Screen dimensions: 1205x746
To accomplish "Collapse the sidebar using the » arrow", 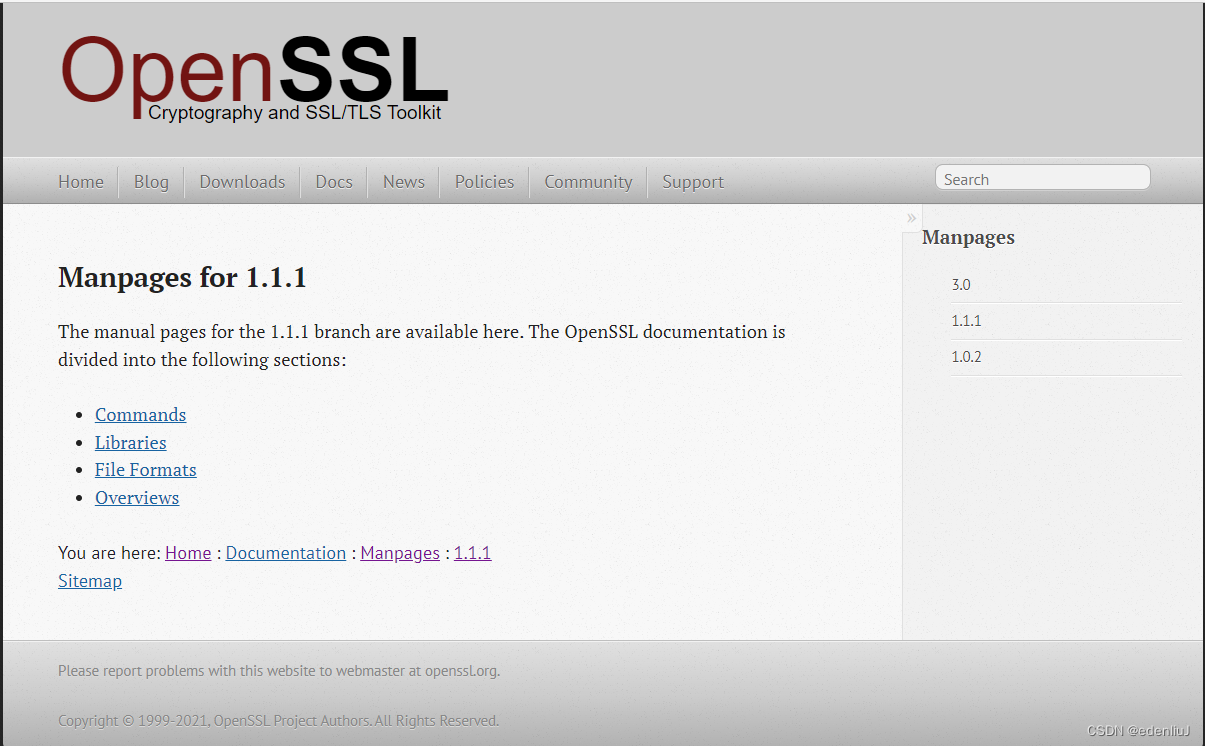I will tap(911, 218).
